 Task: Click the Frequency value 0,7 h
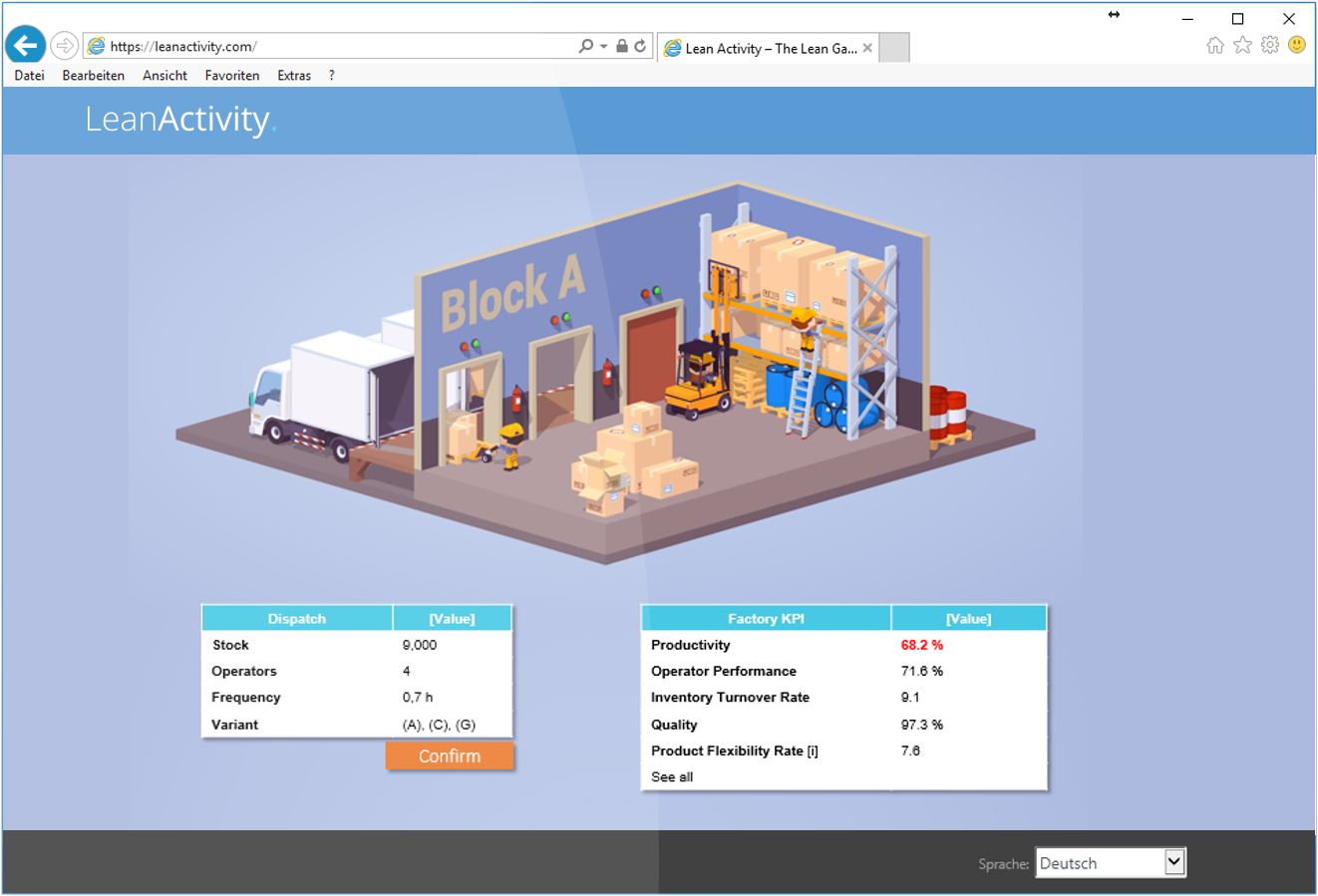click(418, 698)
